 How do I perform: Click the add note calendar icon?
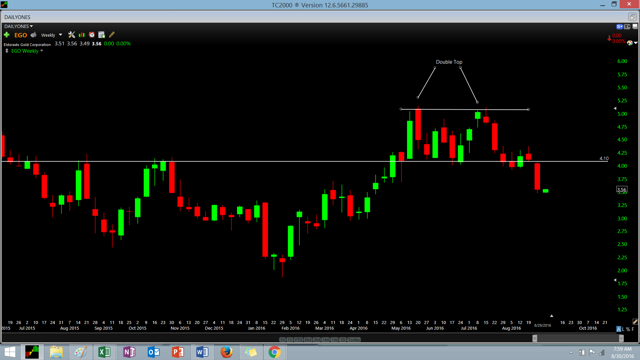point(102,35)
